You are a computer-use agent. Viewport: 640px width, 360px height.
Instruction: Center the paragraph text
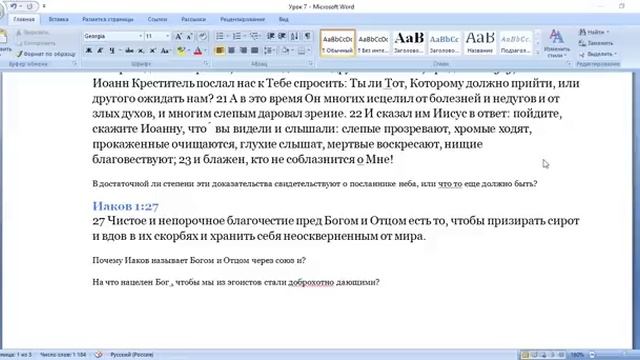pos(231,51)
